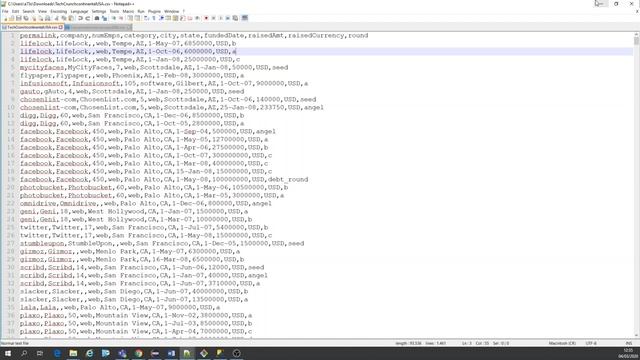The image size is (640, 360).
Task: Undo the last edit with the Undo icon
Action: (x=80, y=18)
